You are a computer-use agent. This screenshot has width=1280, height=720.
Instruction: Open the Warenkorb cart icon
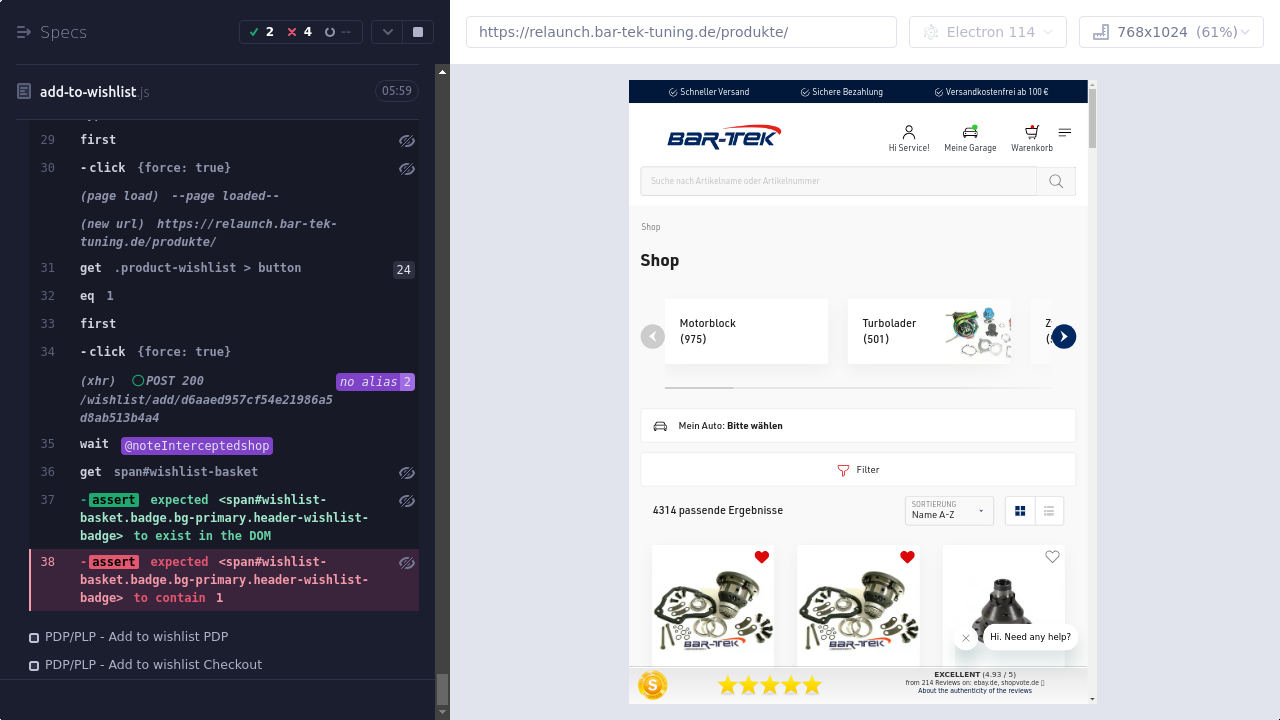(1031, 132)
